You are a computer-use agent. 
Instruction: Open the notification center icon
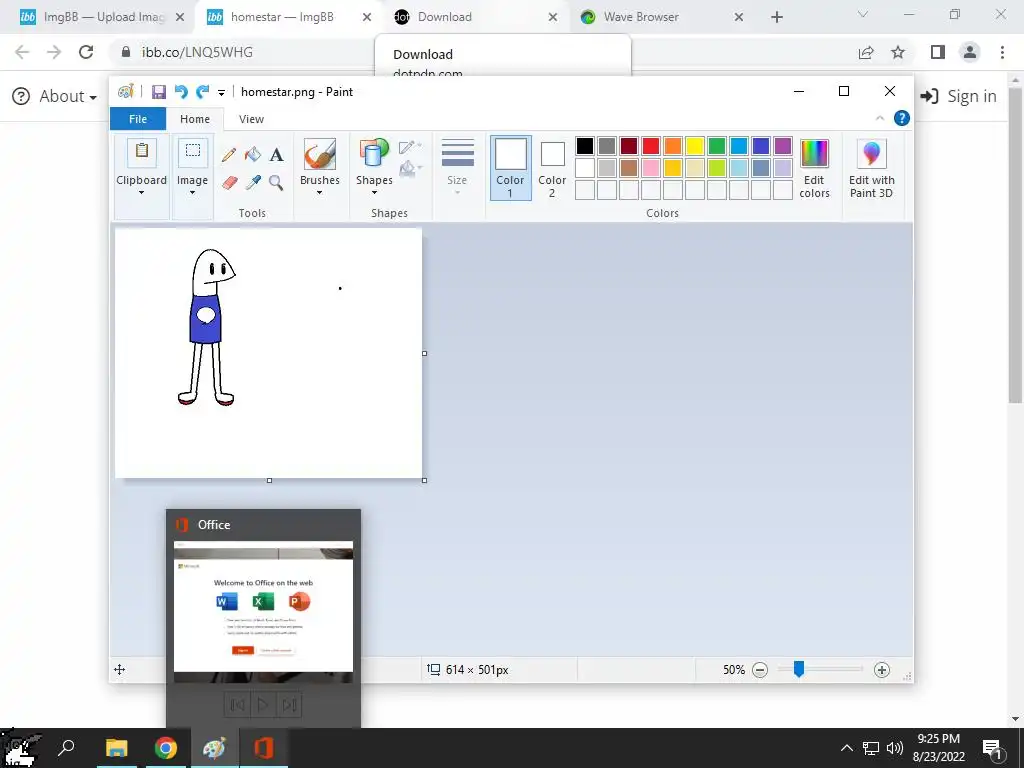(x=992, y=748)
